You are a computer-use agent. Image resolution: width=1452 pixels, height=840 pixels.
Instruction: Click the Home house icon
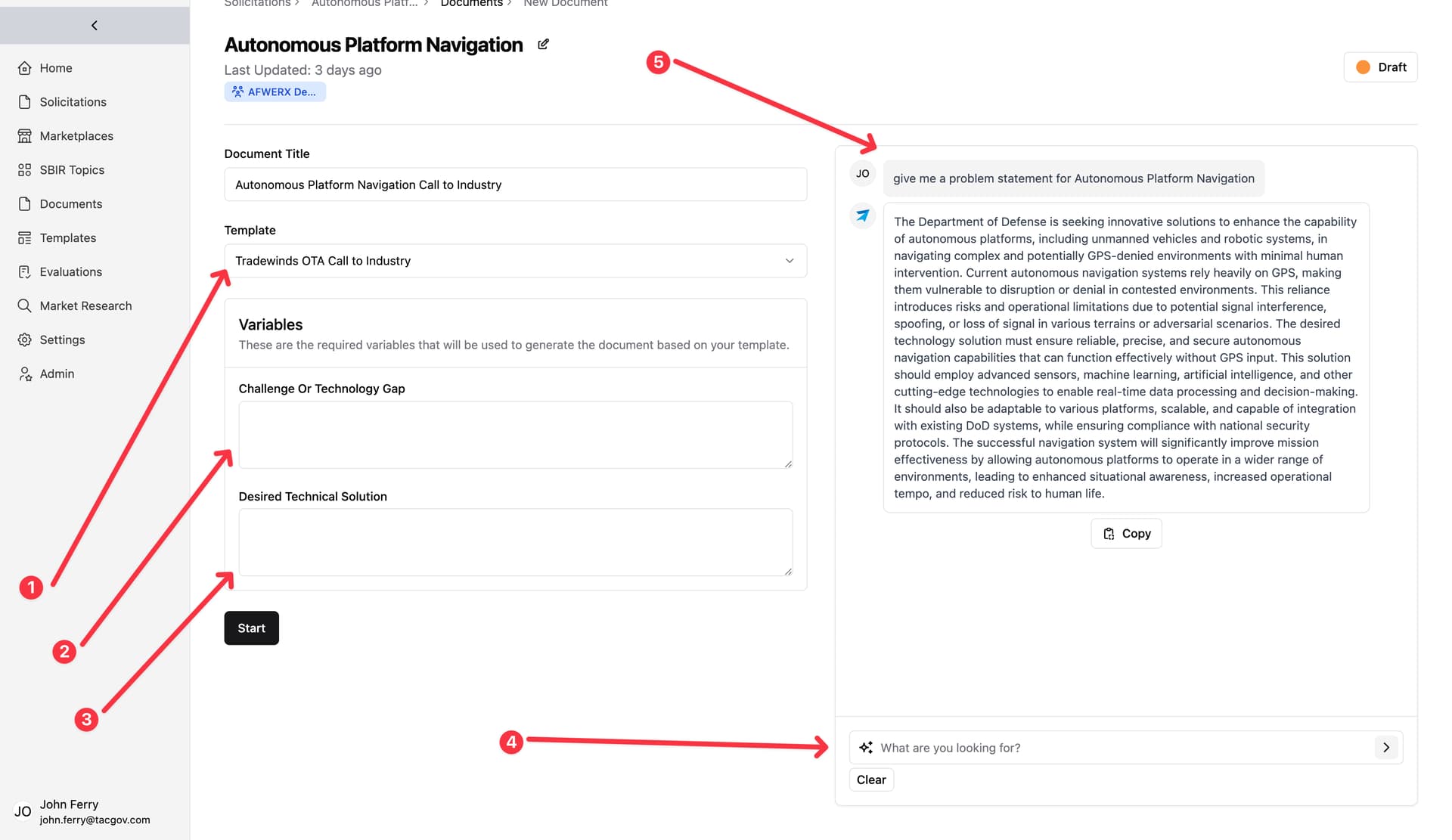point(25,68)
